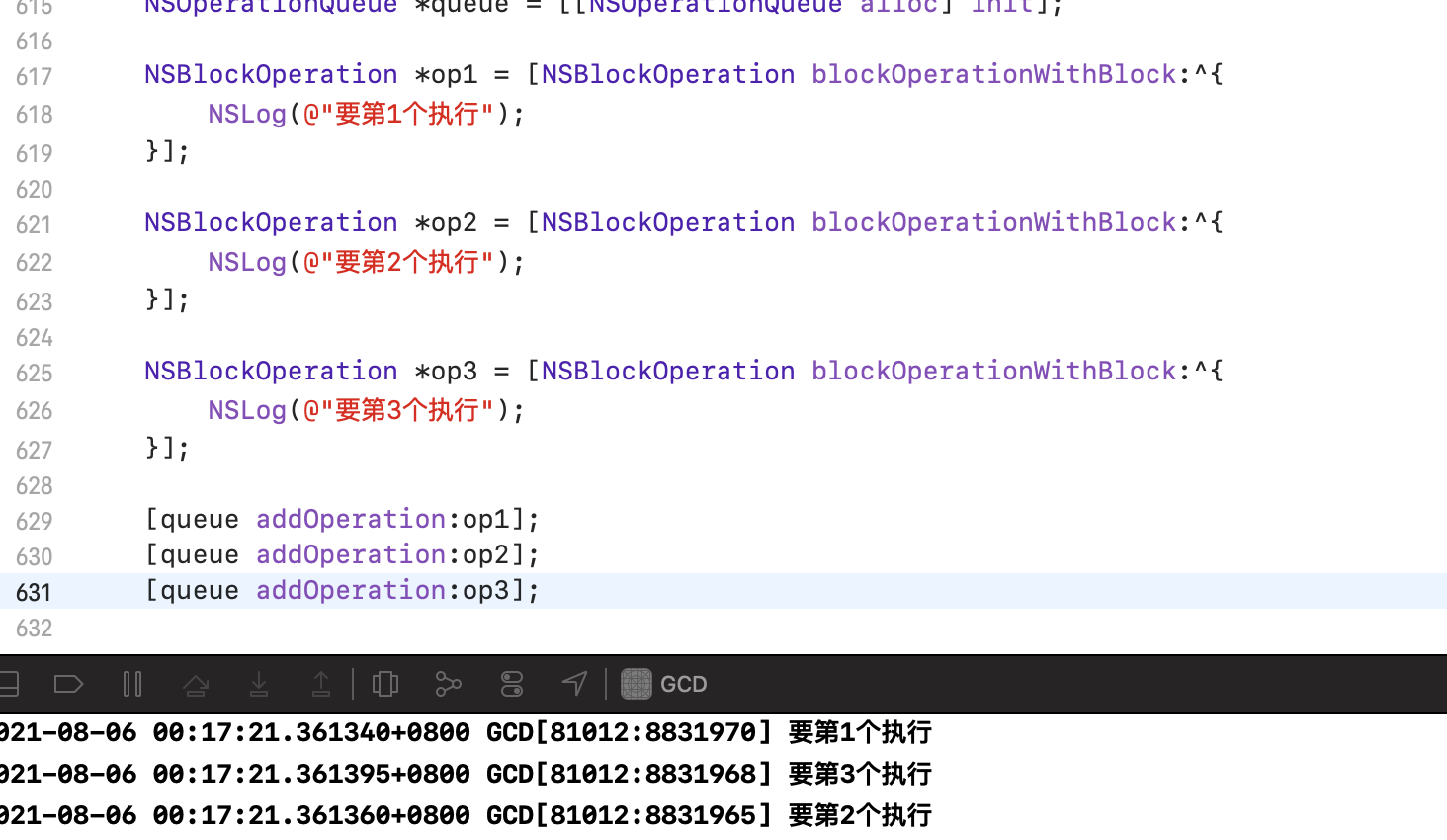Click blockOperationWithBlock on line 617
This screenshot has height=840, width=1447.
[994, 74]
